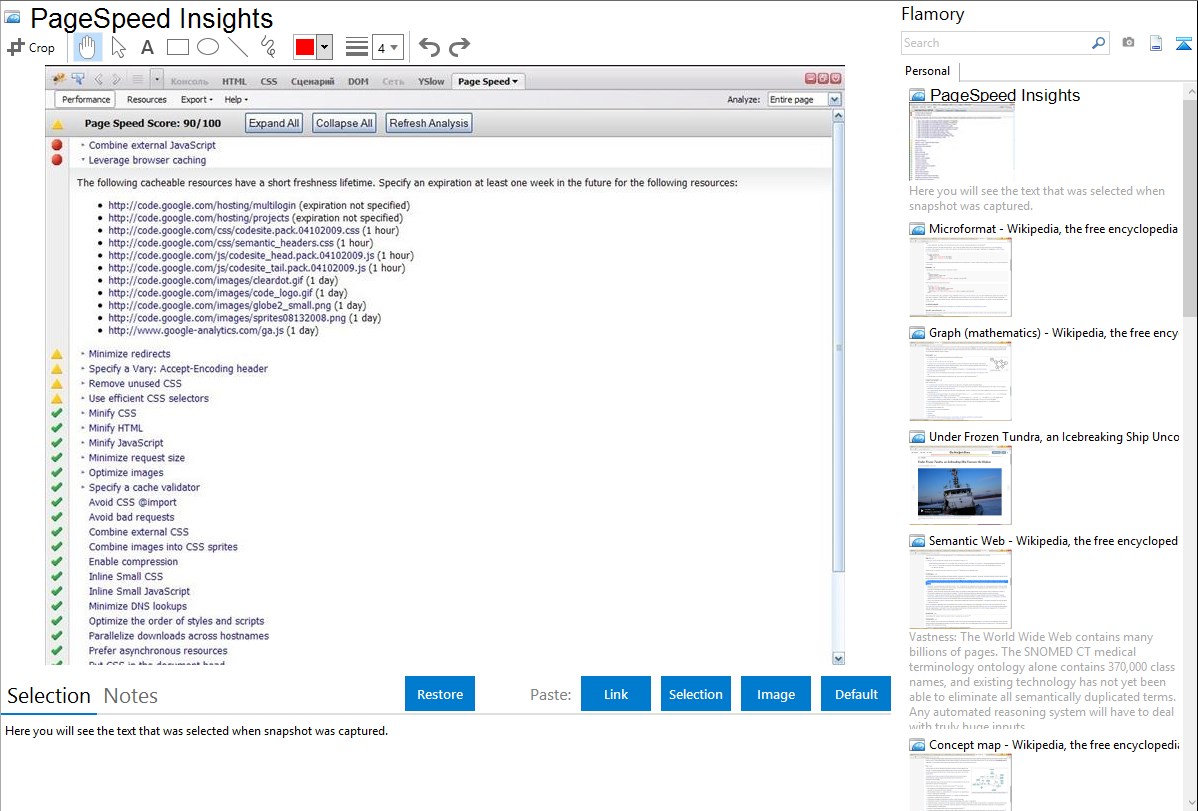The image size is (1198, 811).
Task: Click the search magnifier icon
Action: [1098, 43]
